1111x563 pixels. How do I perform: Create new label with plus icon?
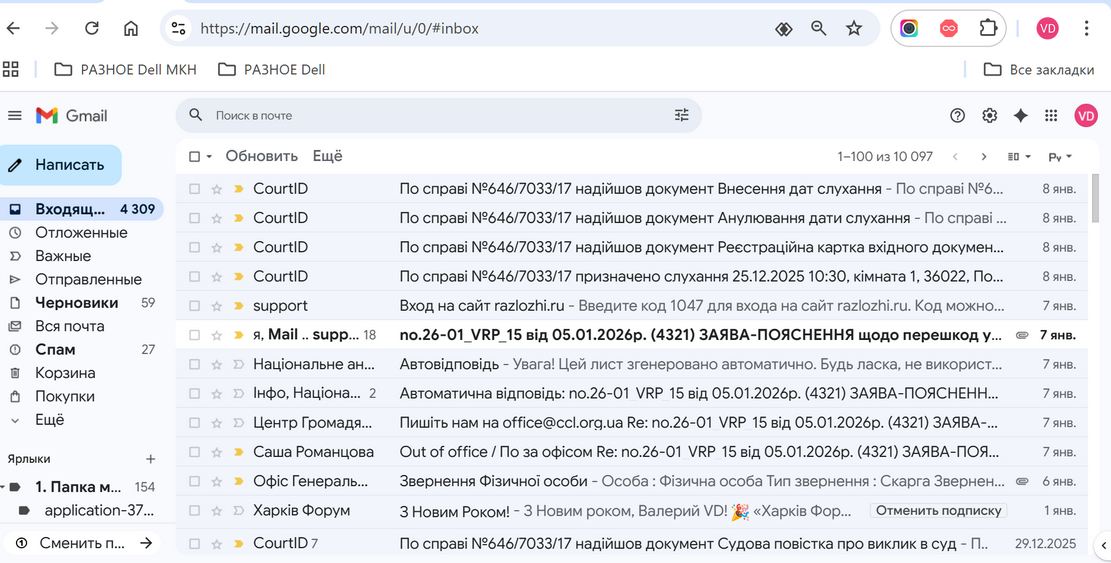tap(150, 459)
